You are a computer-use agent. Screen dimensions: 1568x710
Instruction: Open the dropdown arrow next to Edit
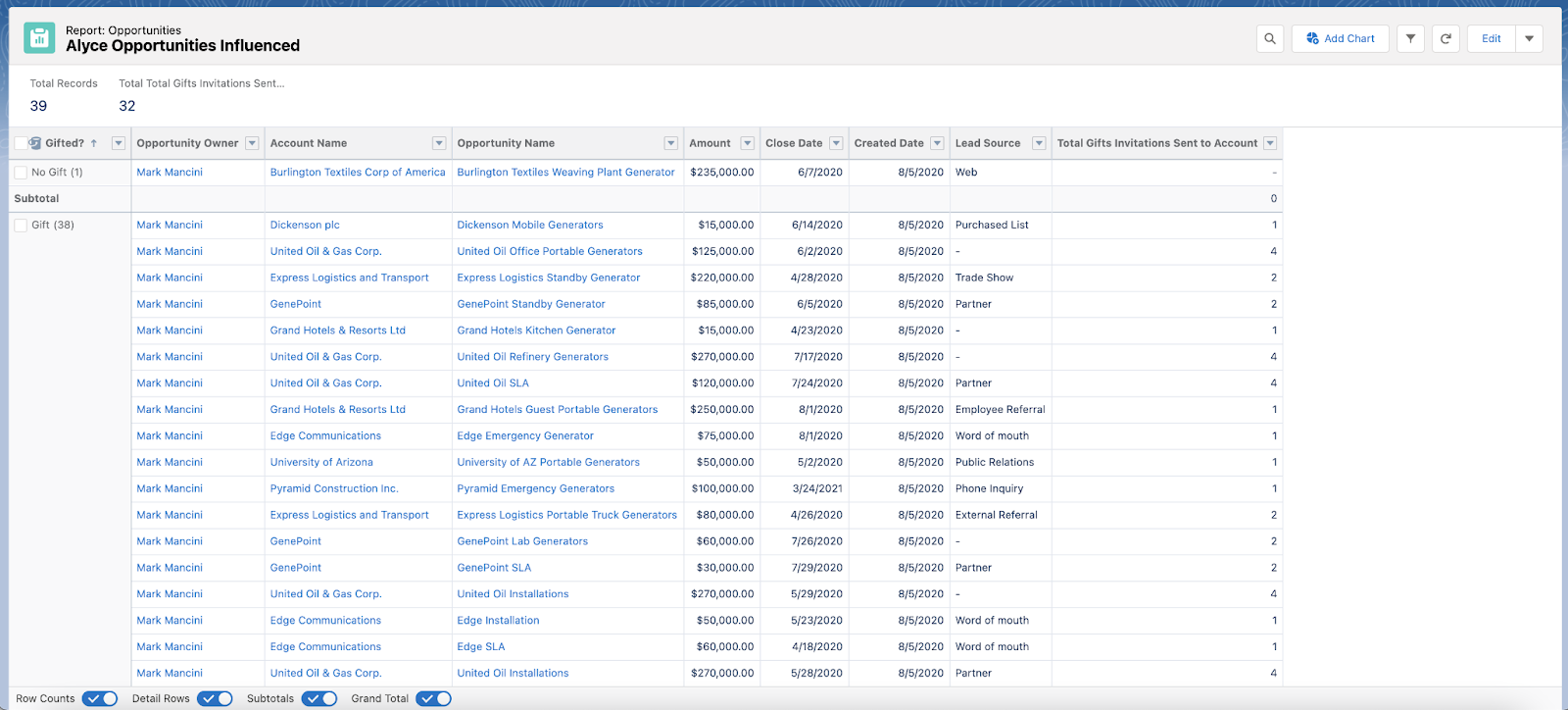point(1529,38)
